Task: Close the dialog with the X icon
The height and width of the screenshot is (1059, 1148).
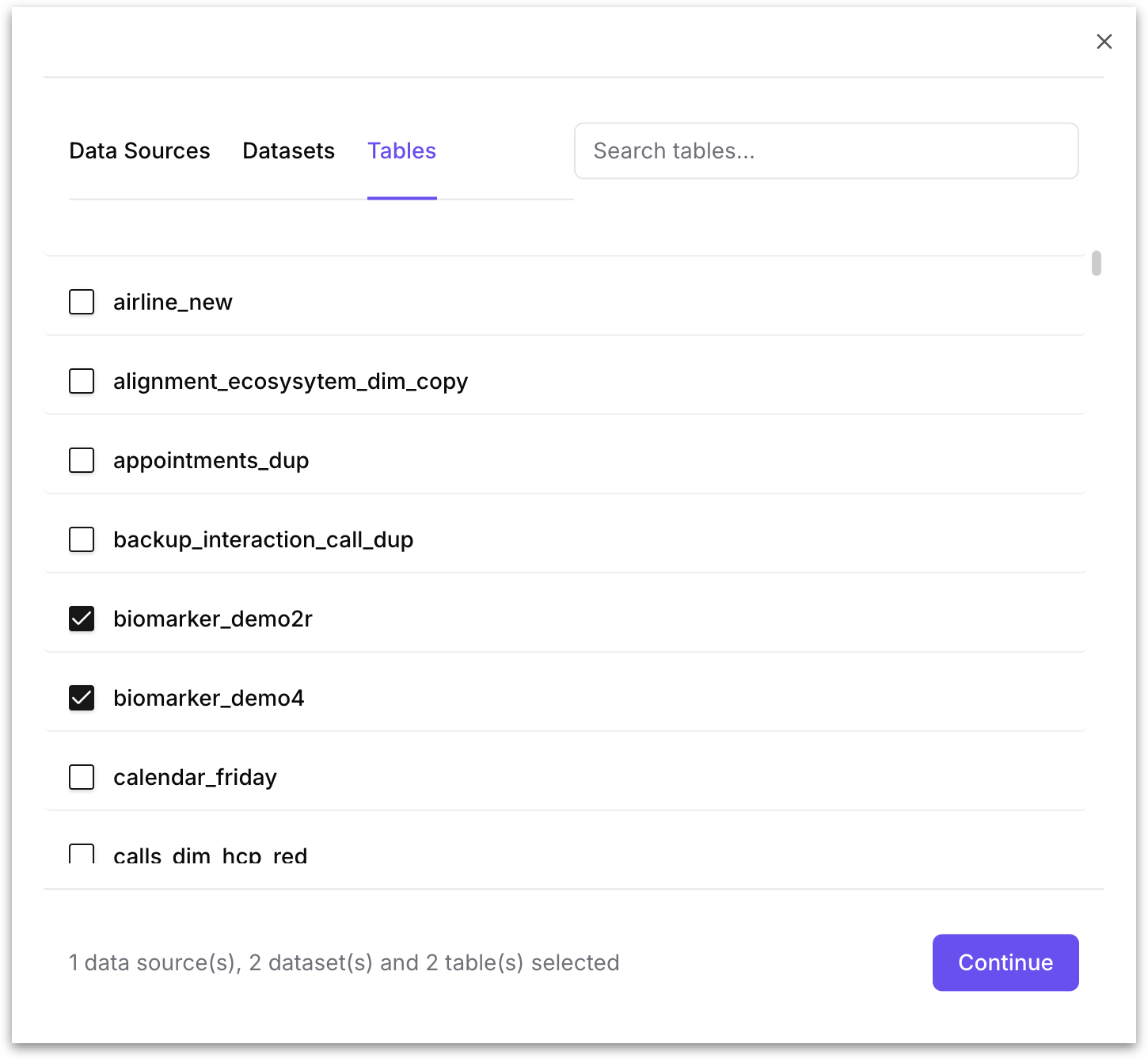Action: pos(1104,41)
